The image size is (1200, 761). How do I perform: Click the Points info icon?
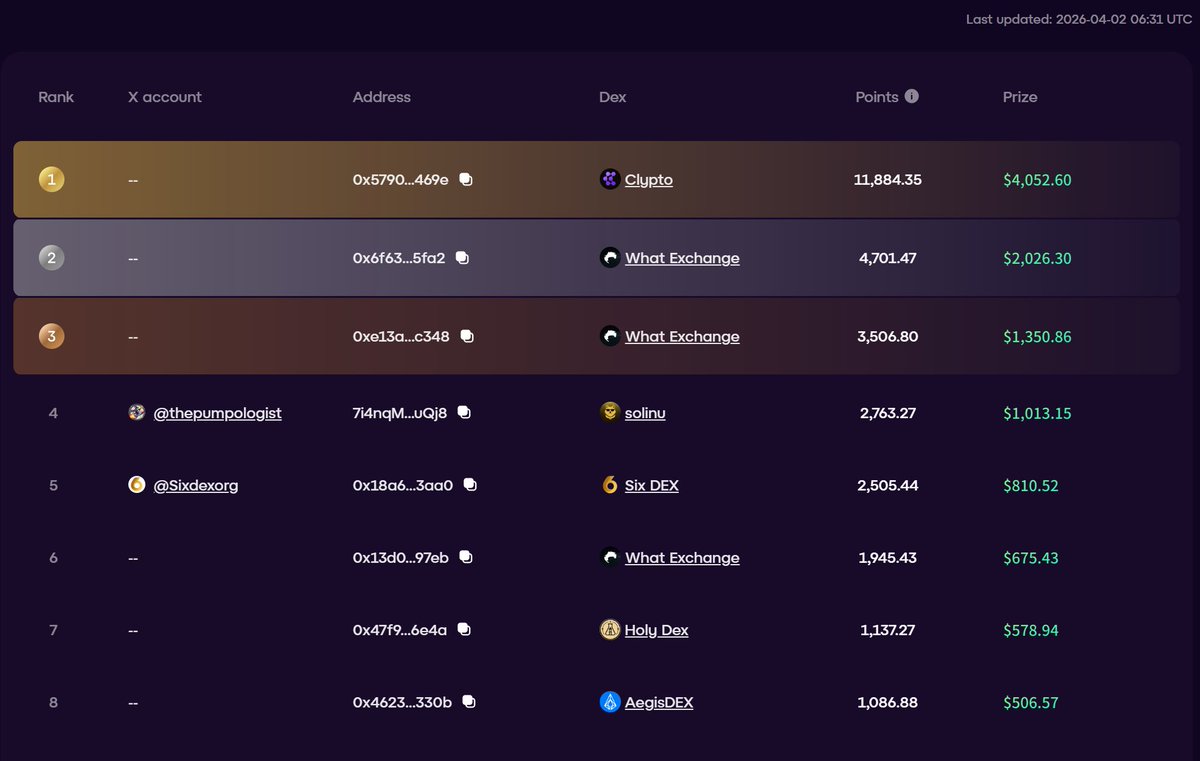(912, 96)
